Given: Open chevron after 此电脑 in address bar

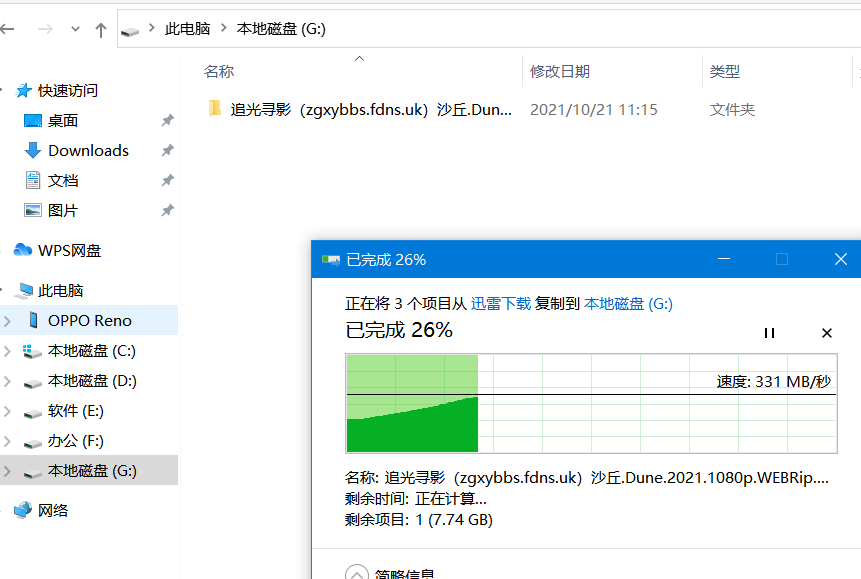Looking at the screenshot, I should [223, 28].
